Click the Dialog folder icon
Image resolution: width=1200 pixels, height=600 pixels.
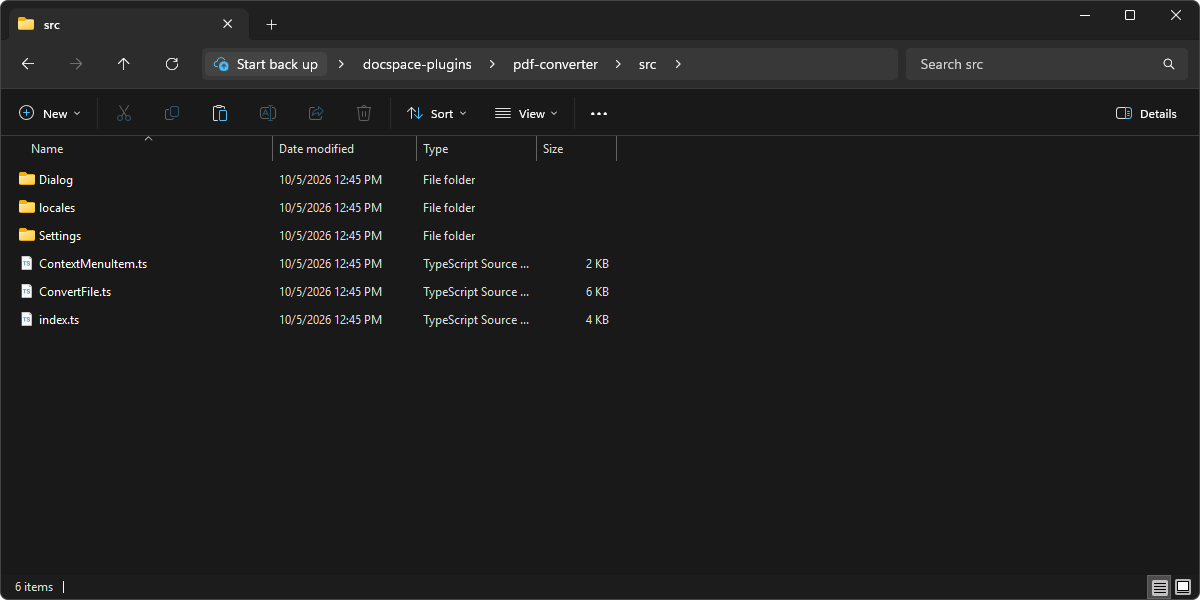click(x=27, y=179)
